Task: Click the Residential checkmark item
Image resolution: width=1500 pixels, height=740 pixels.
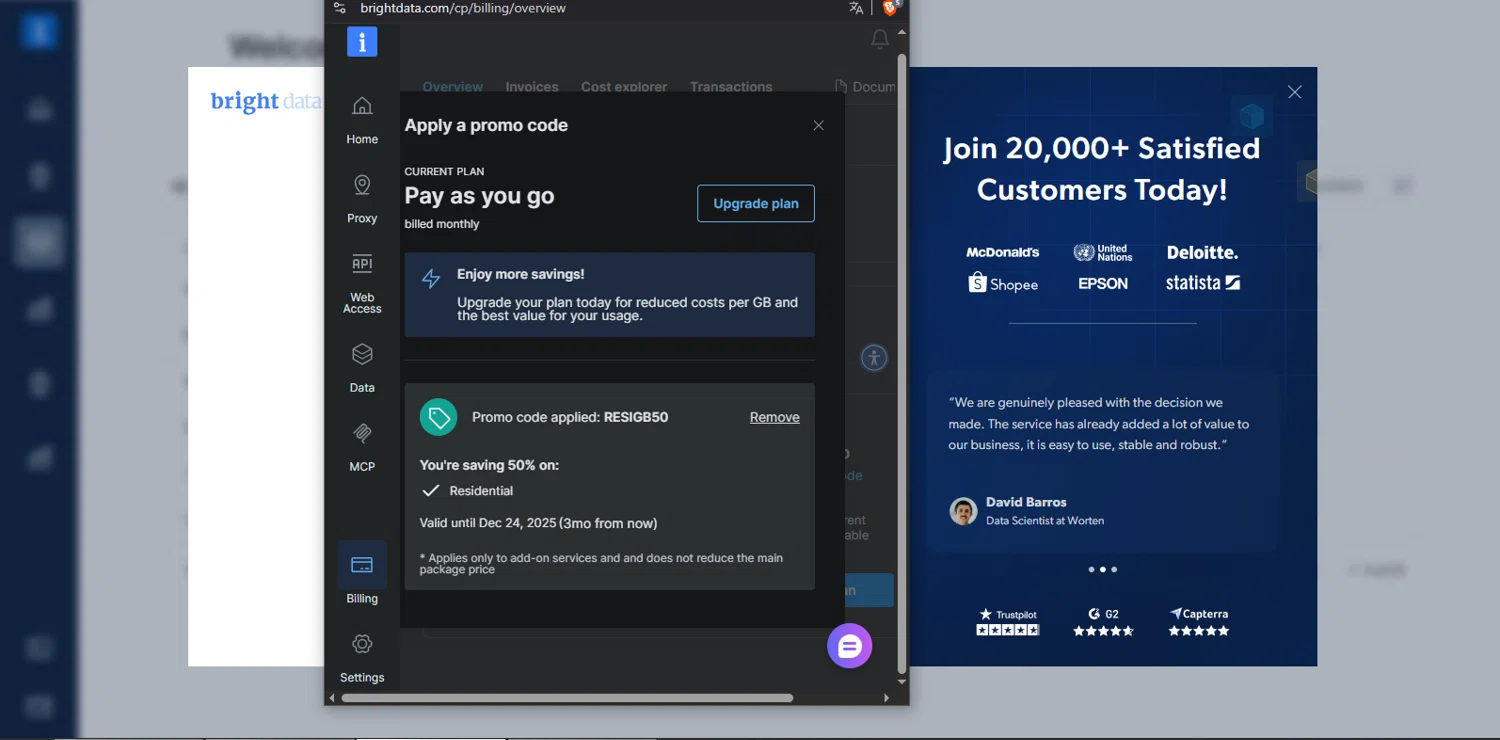Action: click(467, 491)
